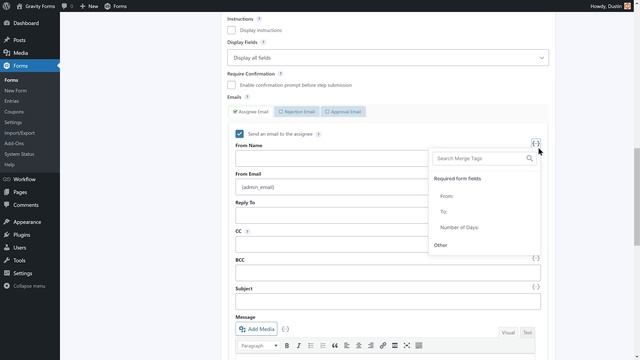The image size is (640, 360).
Task: Open the Add-Ons submenu link
Action: [14, 144]
